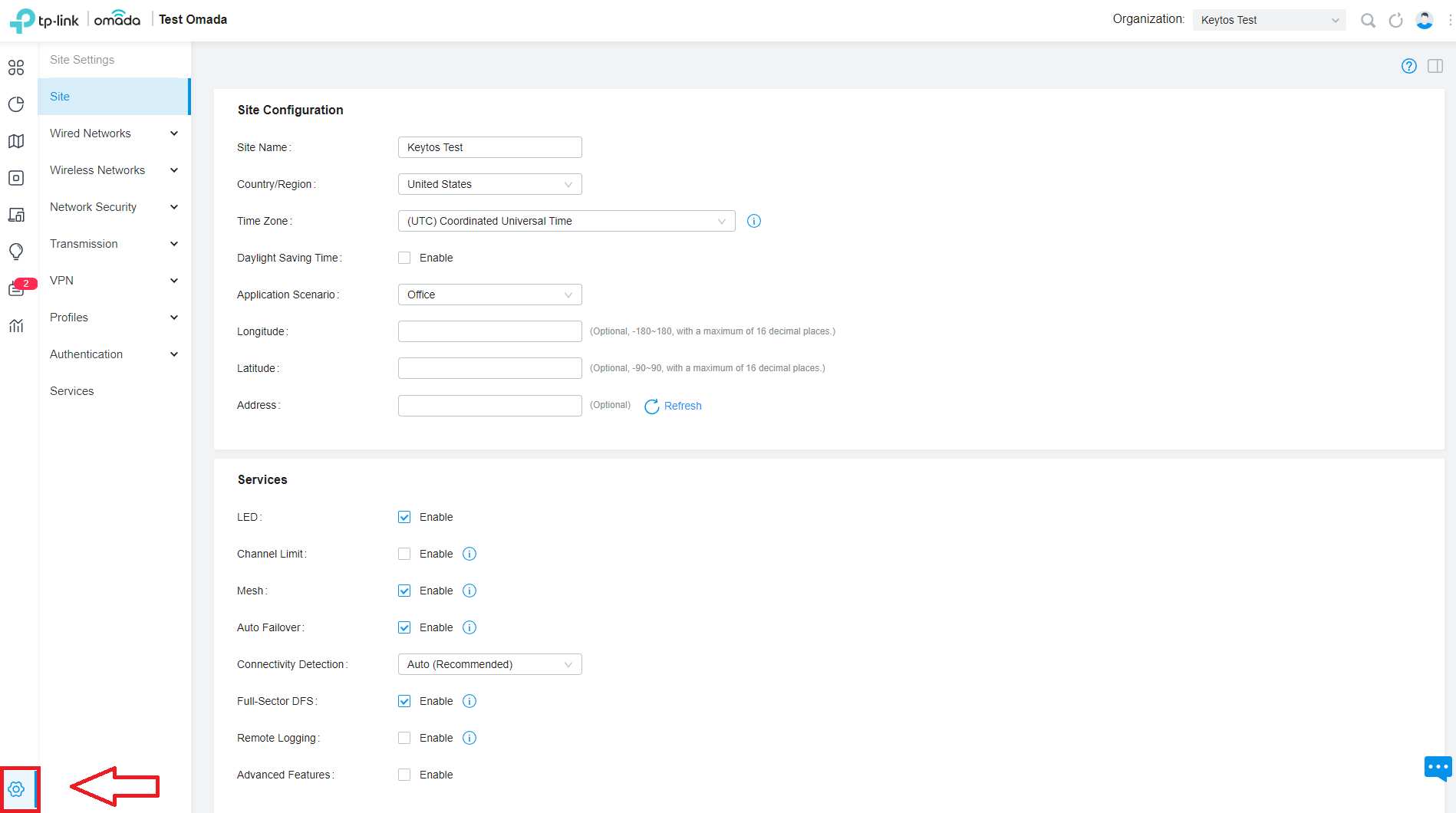This screenshot has height=813, width=1456.
Task: Expand the Transmission menu
Action: click(x=114, y=244)
